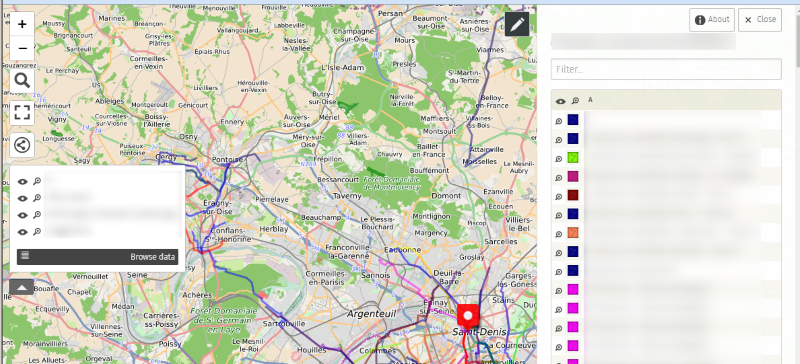This screenshot has height=364, width=800.
Task: Zoom out the map with minus button
Action: 22,48
